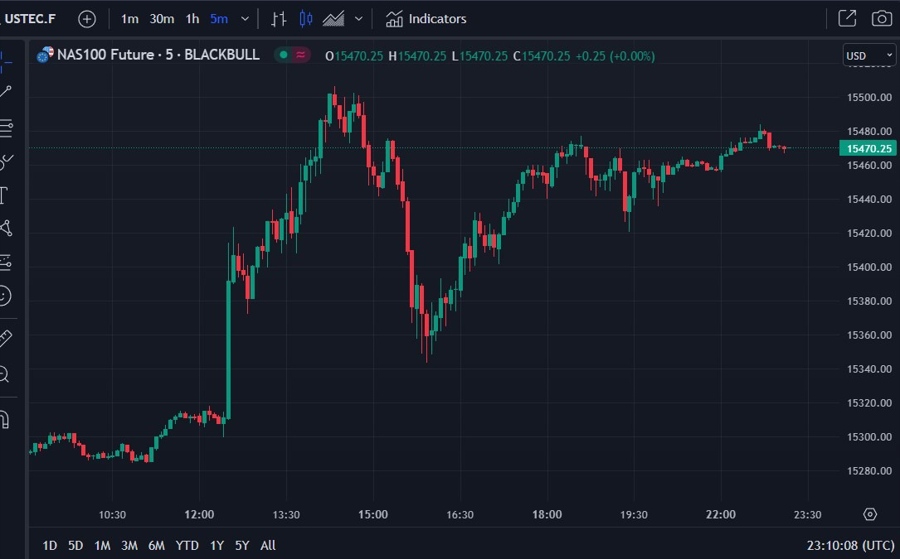The image size is (900, 559).
Task: Click the 23:10:08 (UTC) timezone clock
Action: point(849,545)
